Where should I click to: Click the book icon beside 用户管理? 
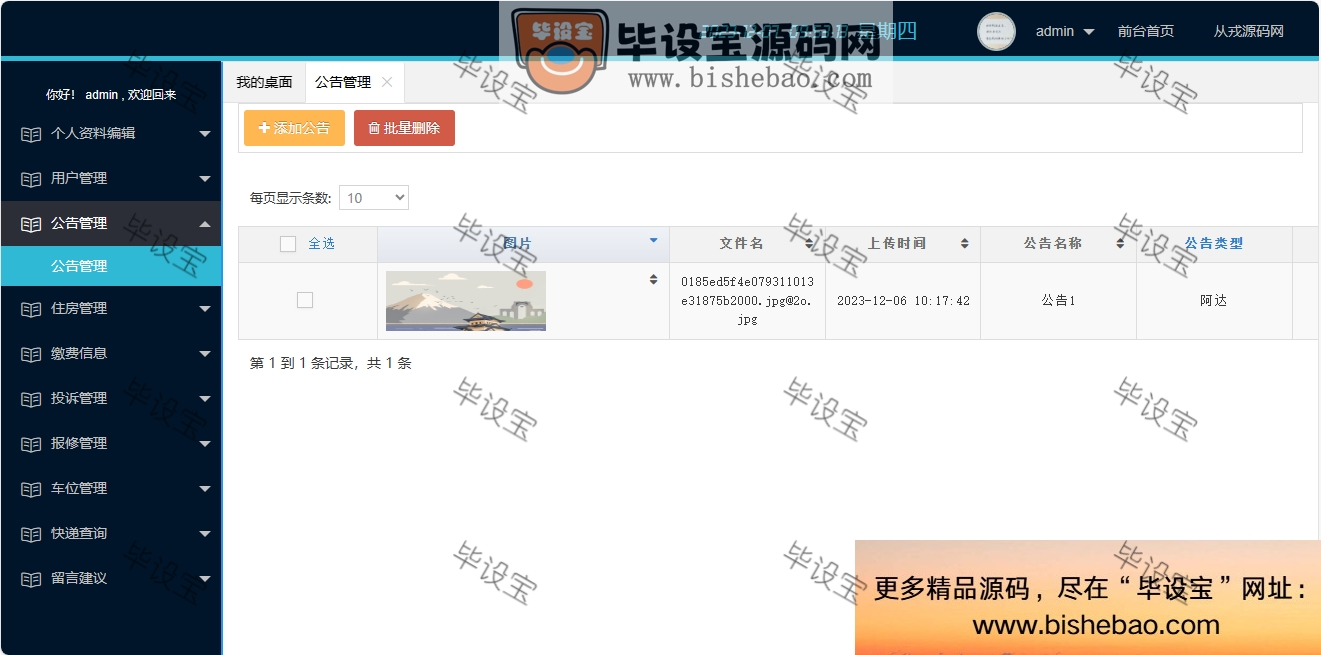[31, 179]
